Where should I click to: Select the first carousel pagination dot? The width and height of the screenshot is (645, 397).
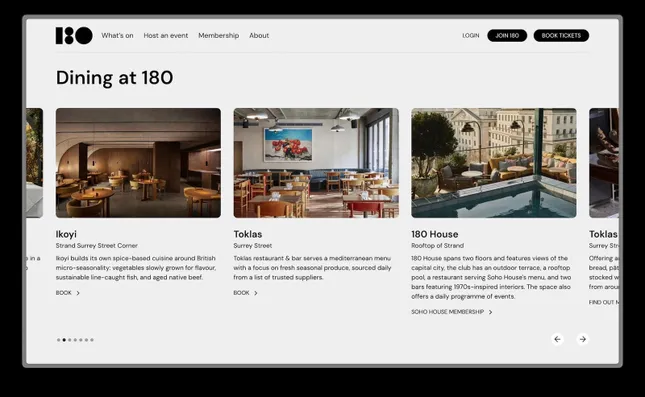[x=58, y=340]
